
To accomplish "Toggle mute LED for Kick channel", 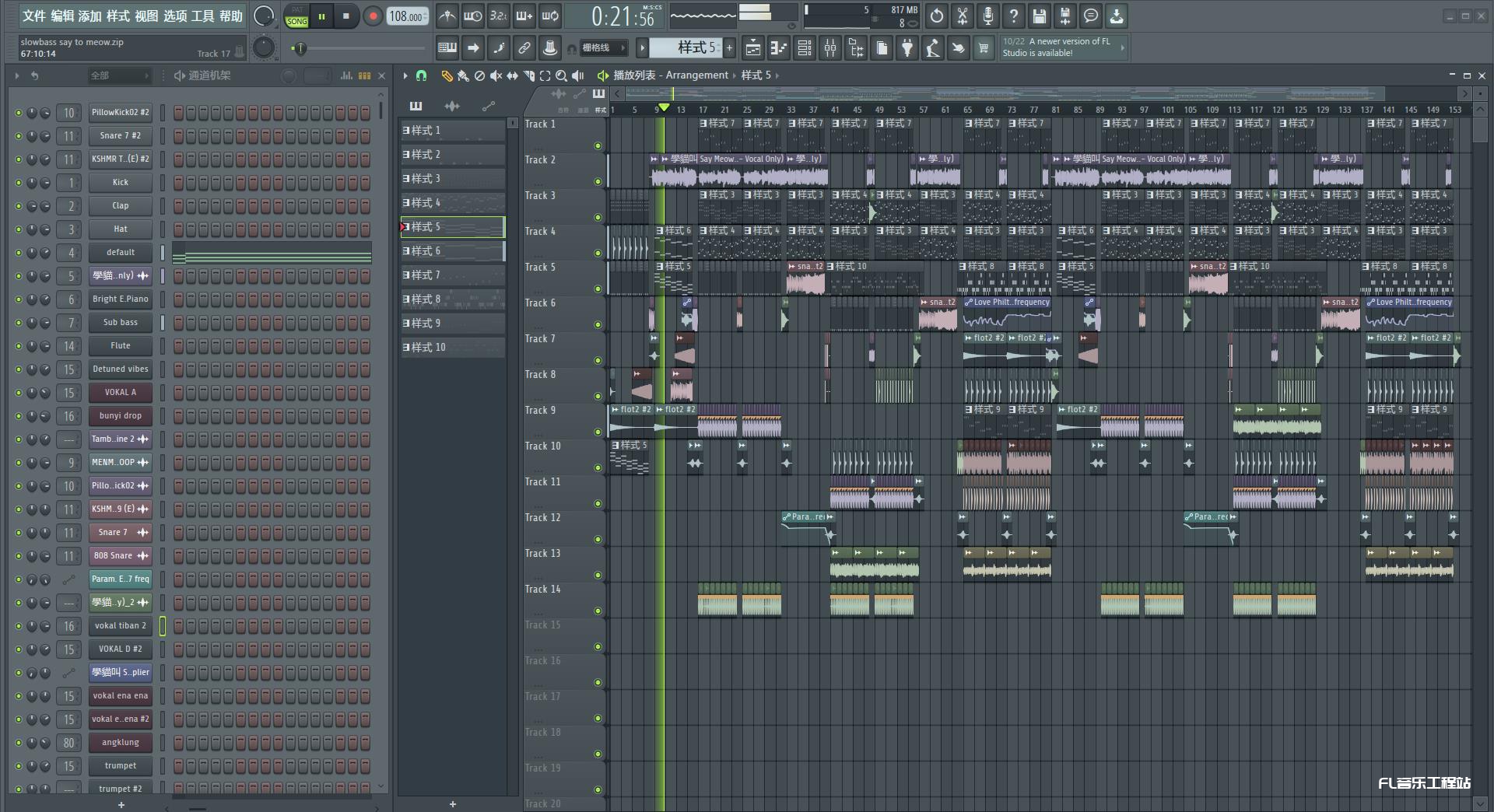I will 19,183.
